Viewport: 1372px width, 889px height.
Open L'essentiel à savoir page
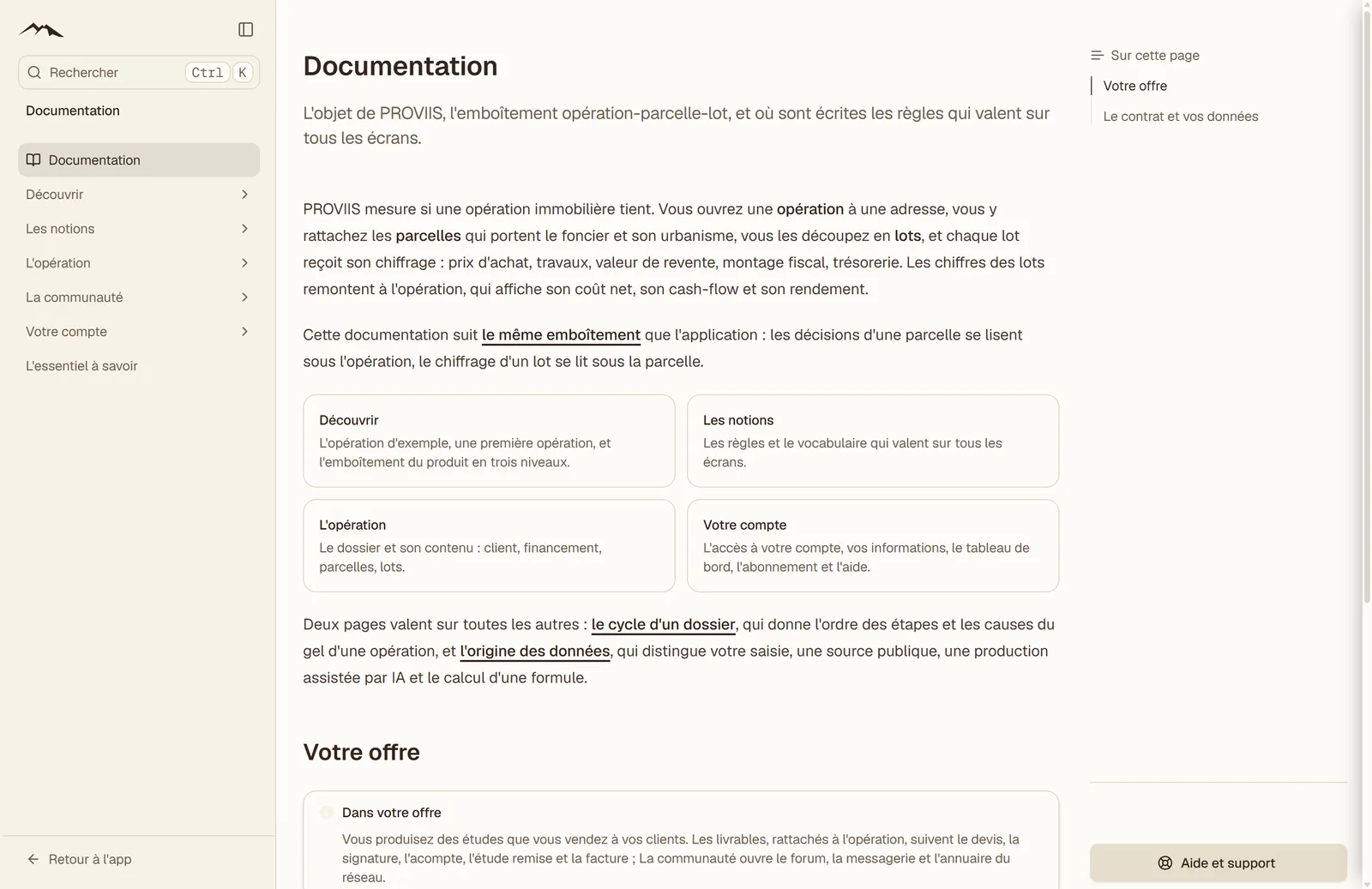(139, 366)
